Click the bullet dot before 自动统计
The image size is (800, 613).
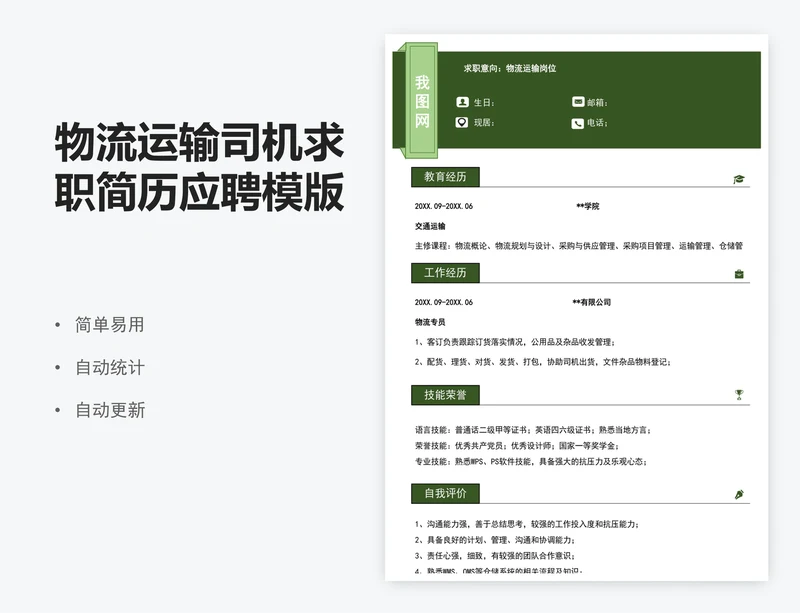[x=57, y=367]
